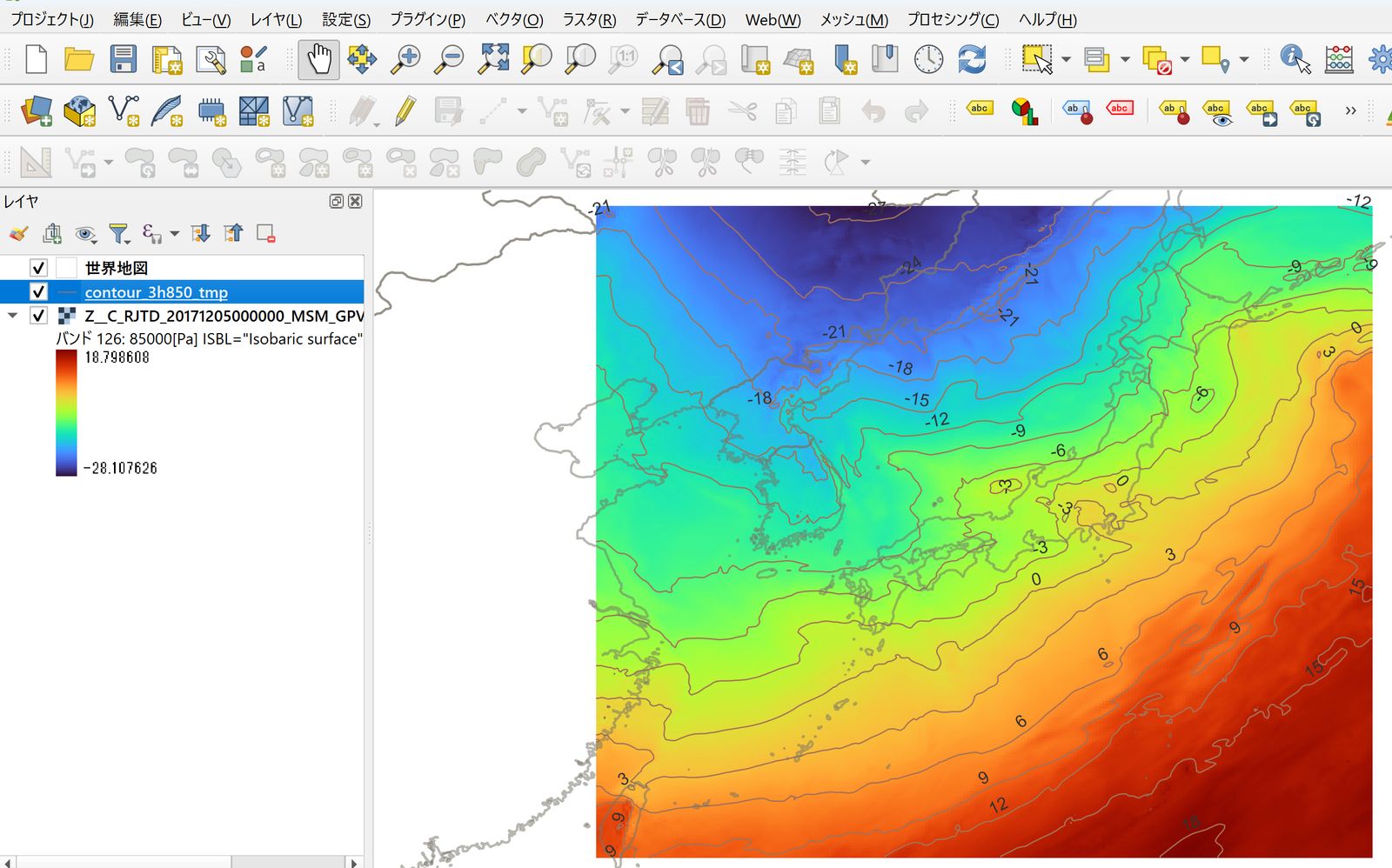Image resolution: width=1392 pixels, height=868 pixels.
Task: Open the プロジェクト menu
Action: point(52,19)
